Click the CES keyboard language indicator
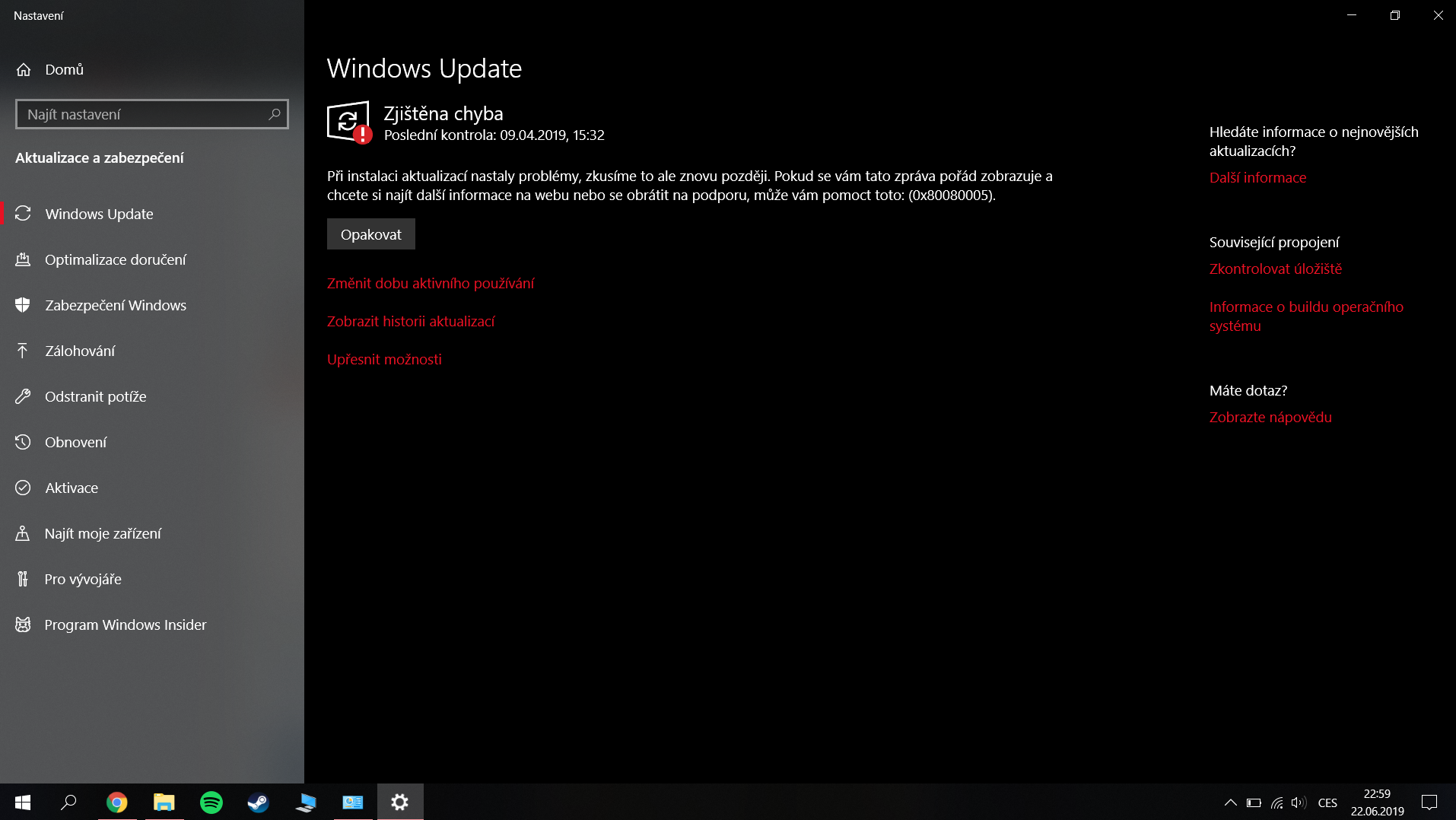Screen dimensions: 1456x820 coord(1327,803)
